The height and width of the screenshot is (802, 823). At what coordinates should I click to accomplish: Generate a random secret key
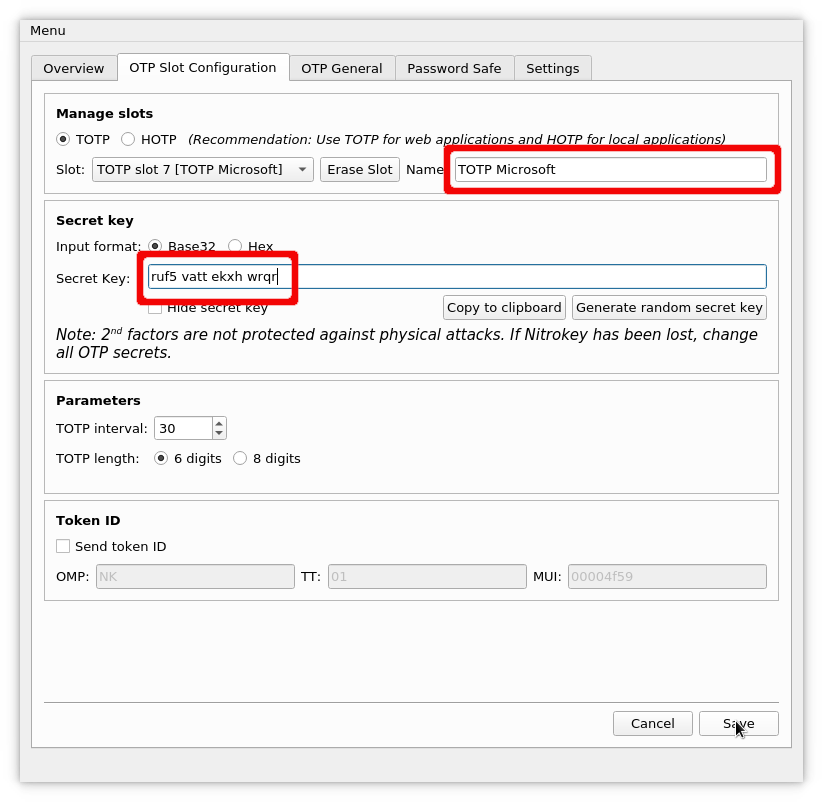tap(669, 308)
